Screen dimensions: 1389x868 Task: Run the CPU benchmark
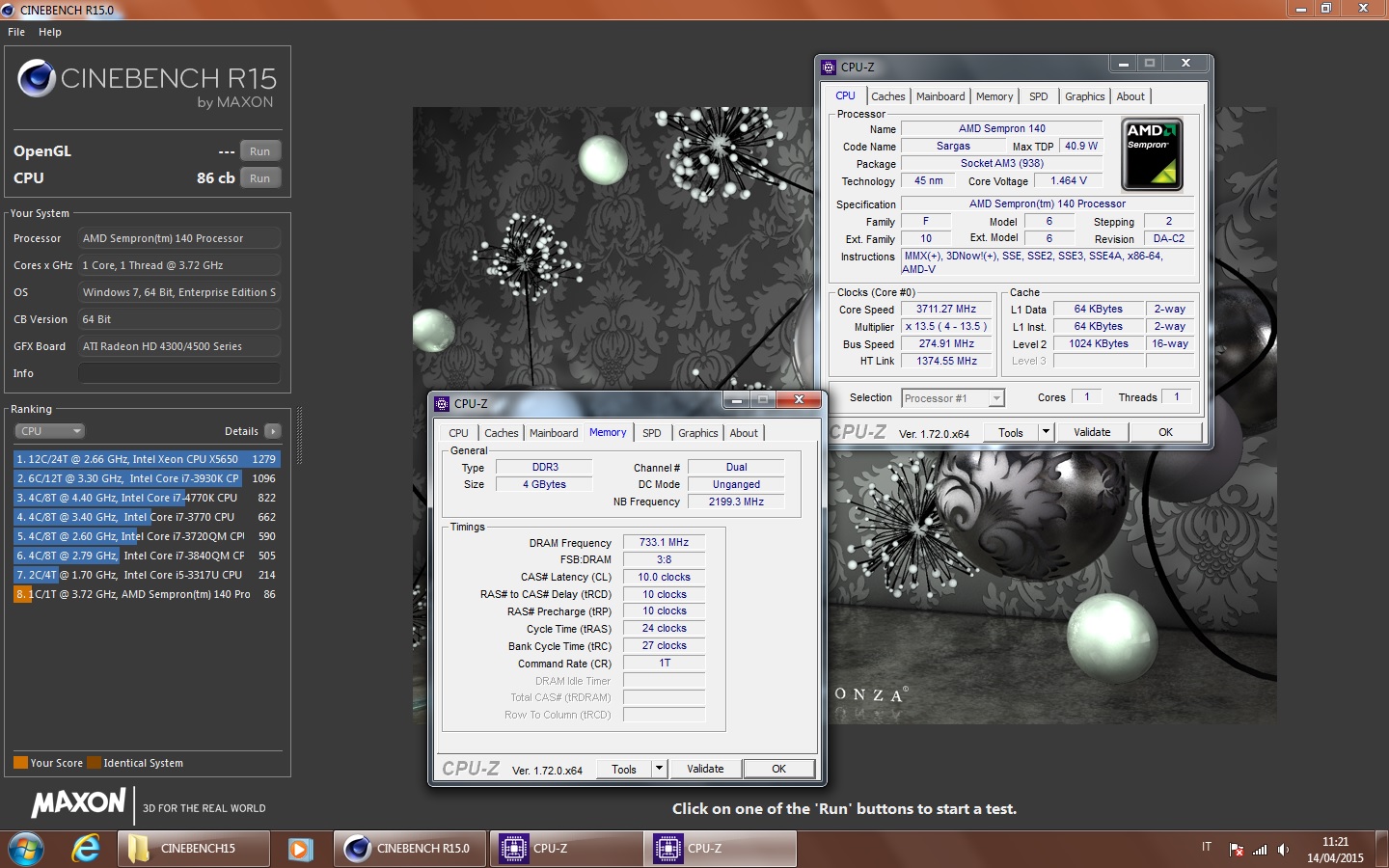tap(259, 178)
